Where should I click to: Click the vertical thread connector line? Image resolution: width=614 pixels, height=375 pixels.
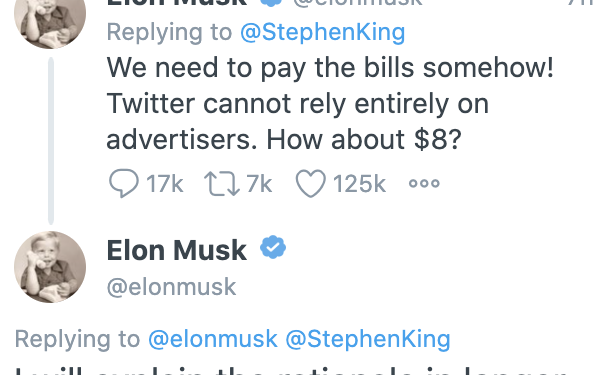[51, 141]
